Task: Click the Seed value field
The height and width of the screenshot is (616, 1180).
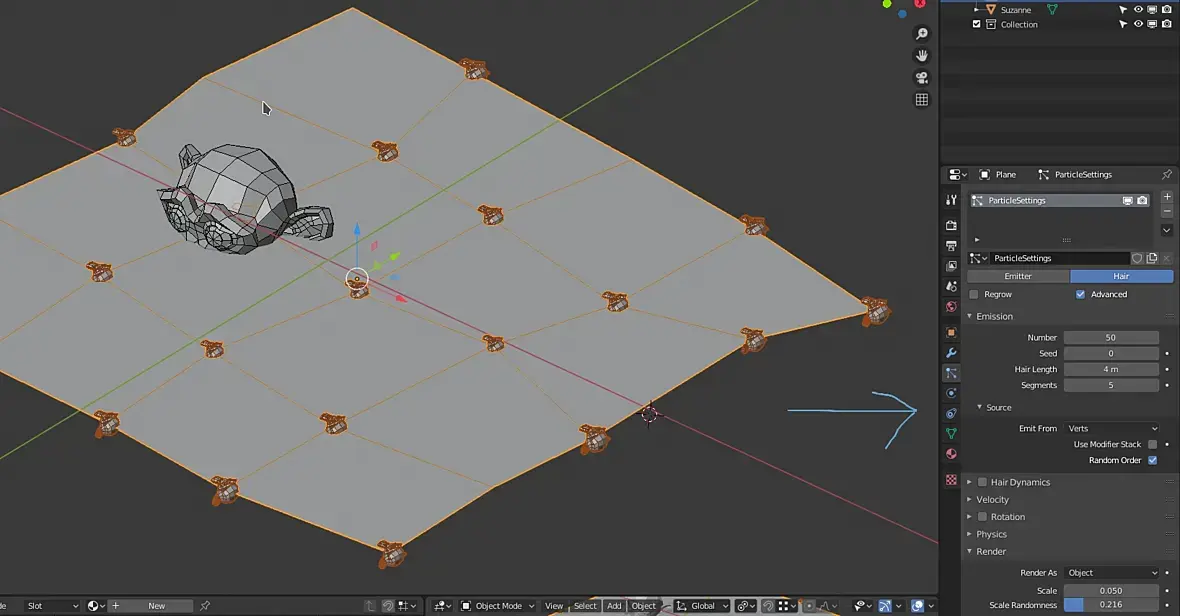Action: (1111, 354)
